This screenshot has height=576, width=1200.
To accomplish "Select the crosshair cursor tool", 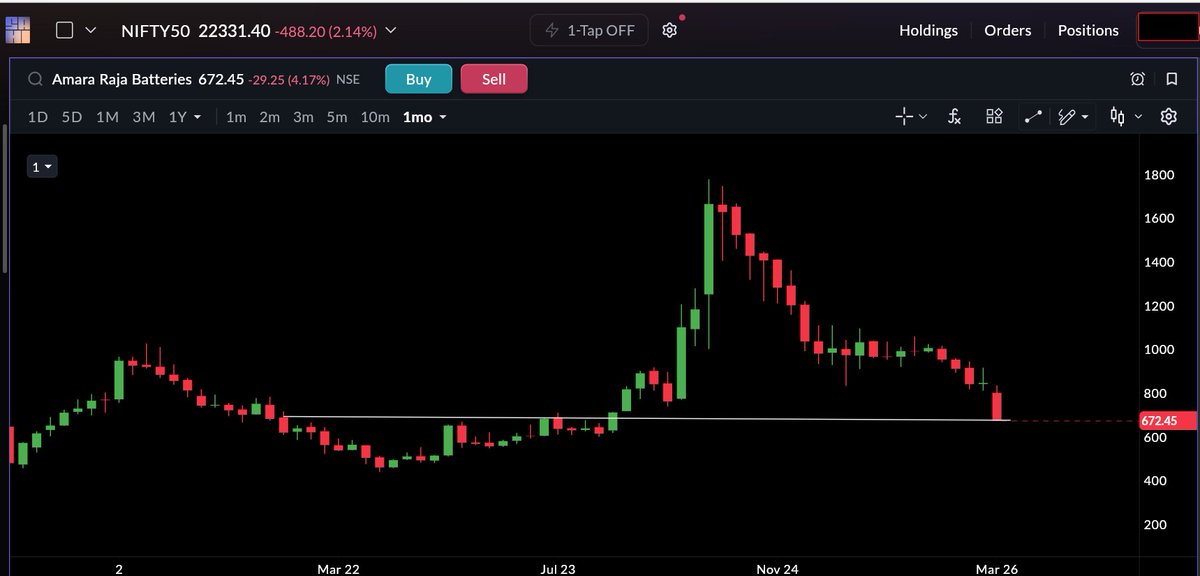I will [904, 117].
